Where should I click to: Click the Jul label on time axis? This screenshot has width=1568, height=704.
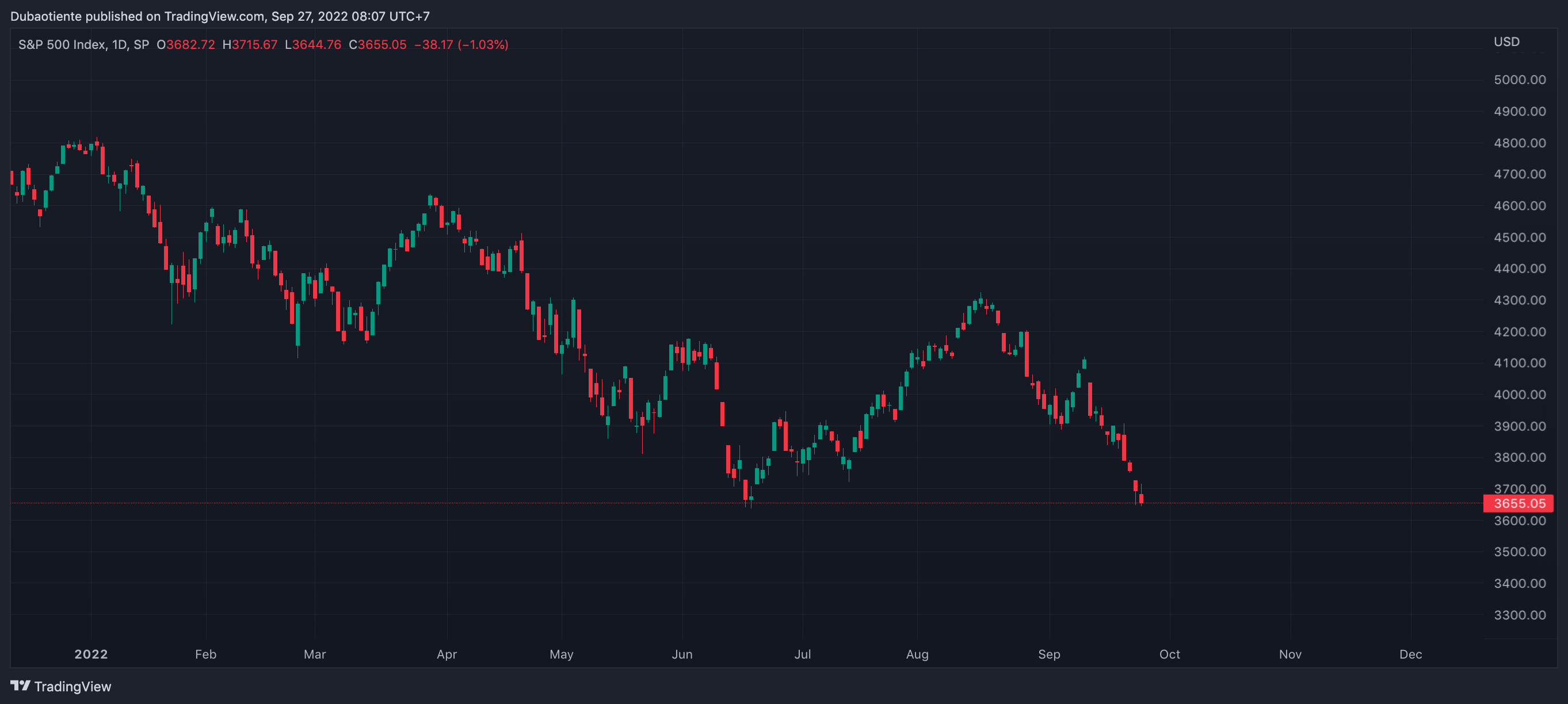tap(802, 654)
